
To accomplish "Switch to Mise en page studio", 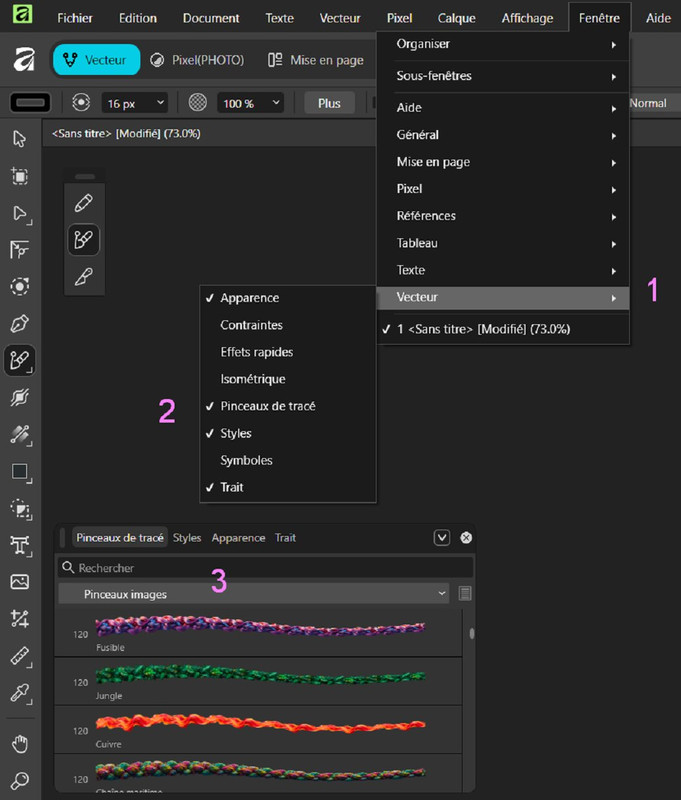I will (316, 60).
